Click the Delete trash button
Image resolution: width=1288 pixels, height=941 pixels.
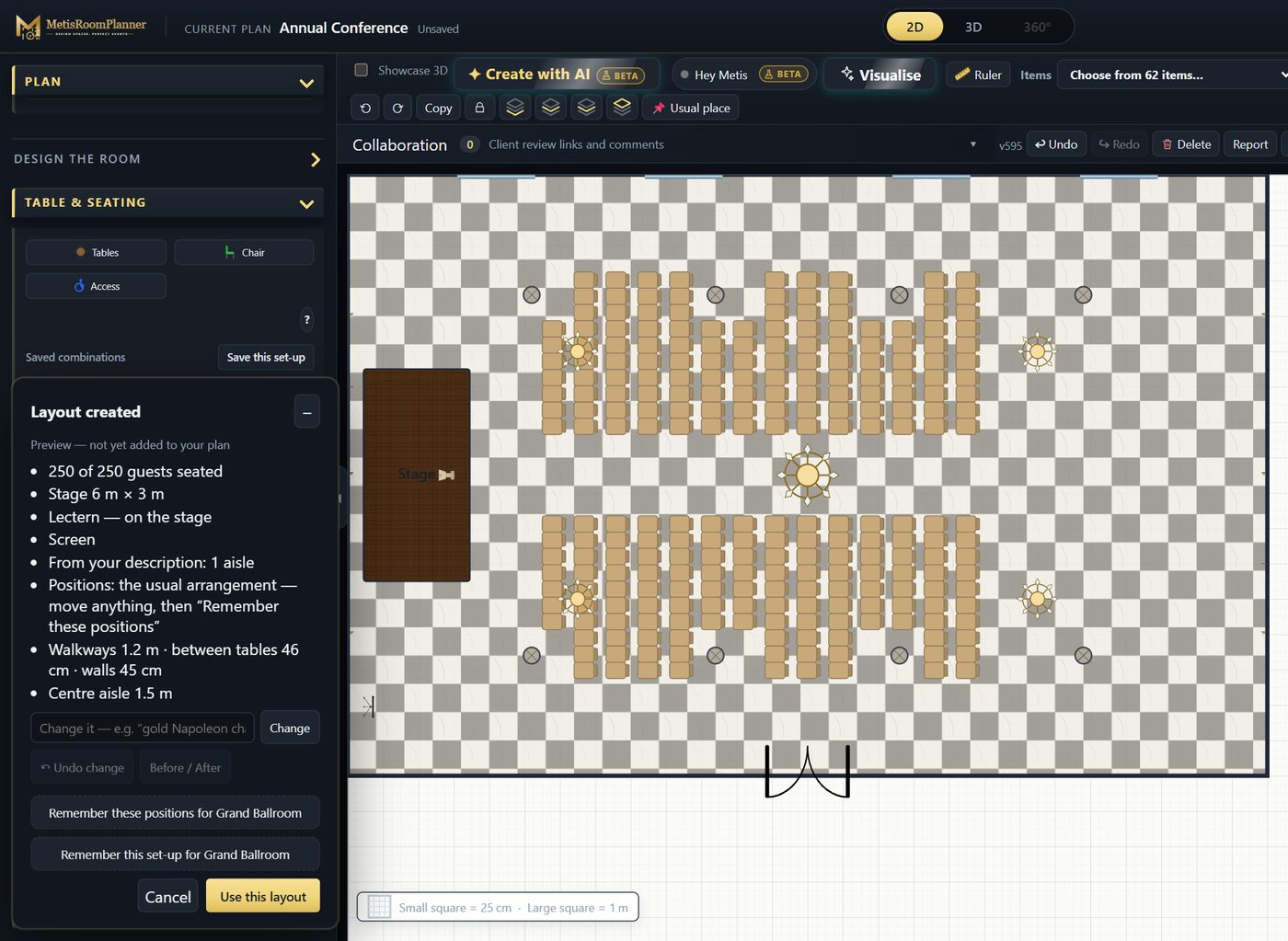(x=1186, y=144)
